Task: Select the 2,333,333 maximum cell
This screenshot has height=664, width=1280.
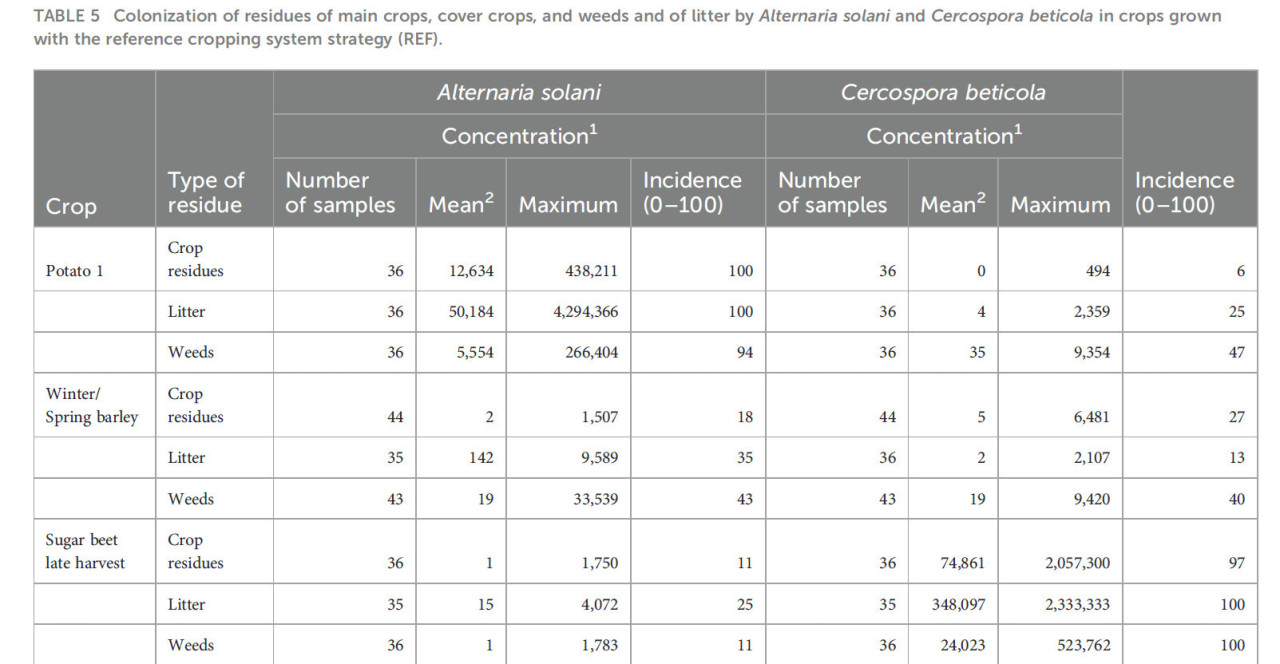Action: point(1077,604)
